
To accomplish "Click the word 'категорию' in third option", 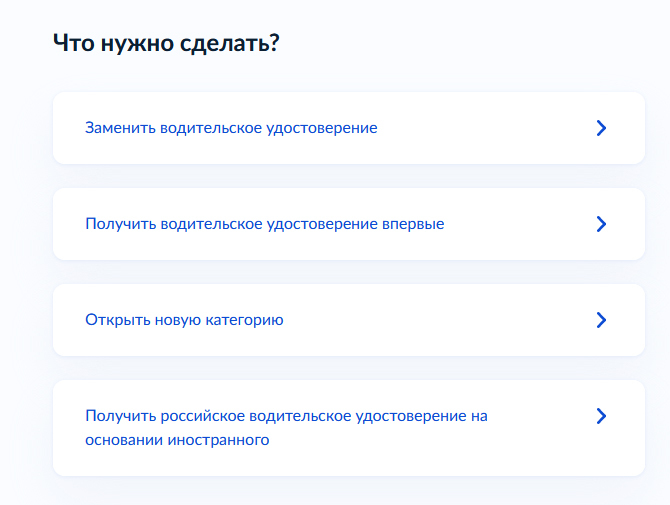I will tap(249, 320).
